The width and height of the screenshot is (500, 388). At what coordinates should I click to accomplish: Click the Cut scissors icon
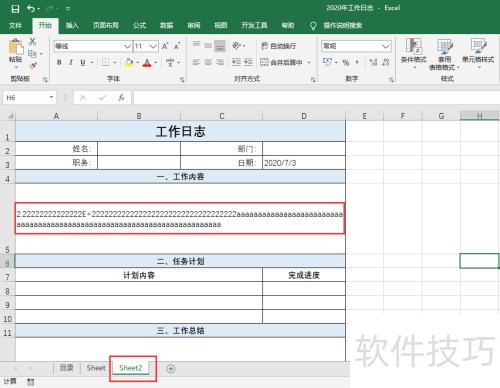pos(32,41)
